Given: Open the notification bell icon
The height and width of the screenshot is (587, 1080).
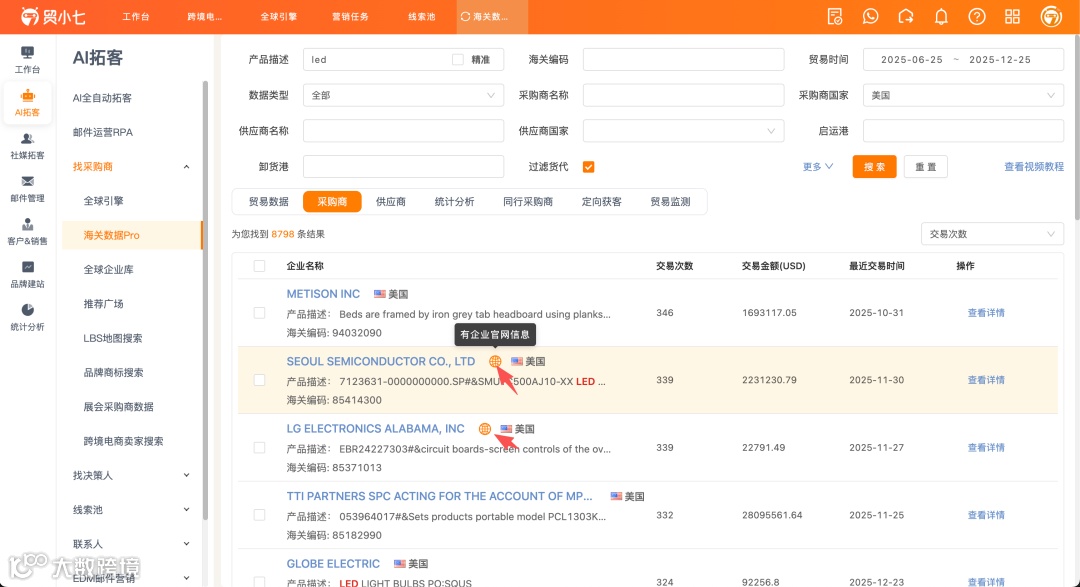Looking at the screenshot, I should (941, 17).
